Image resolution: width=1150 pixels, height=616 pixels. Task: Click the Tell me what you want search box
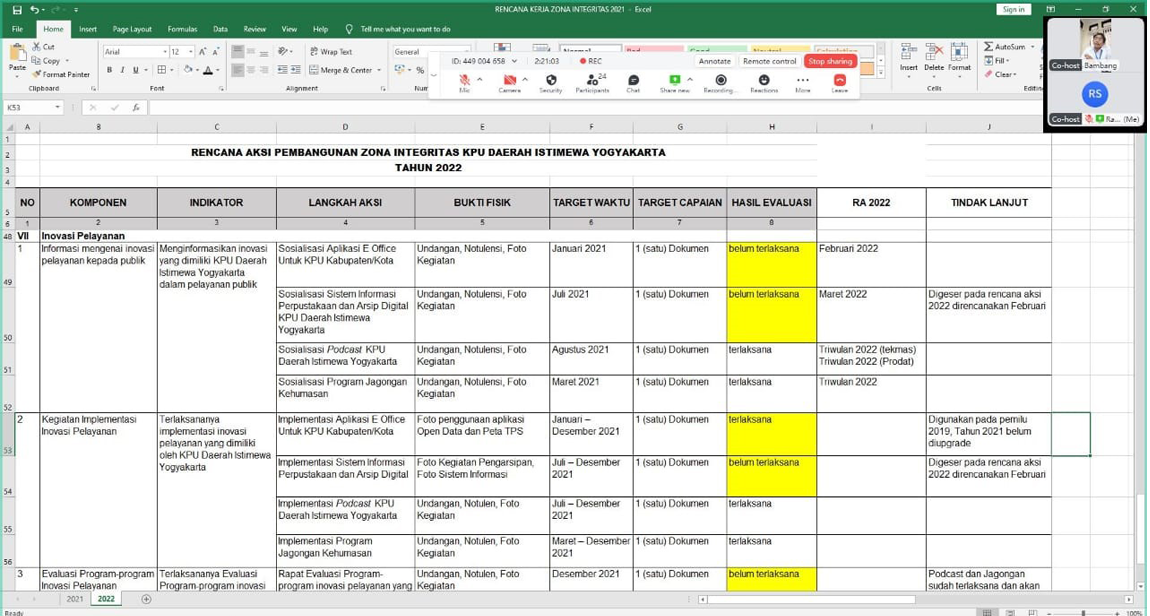404,29
